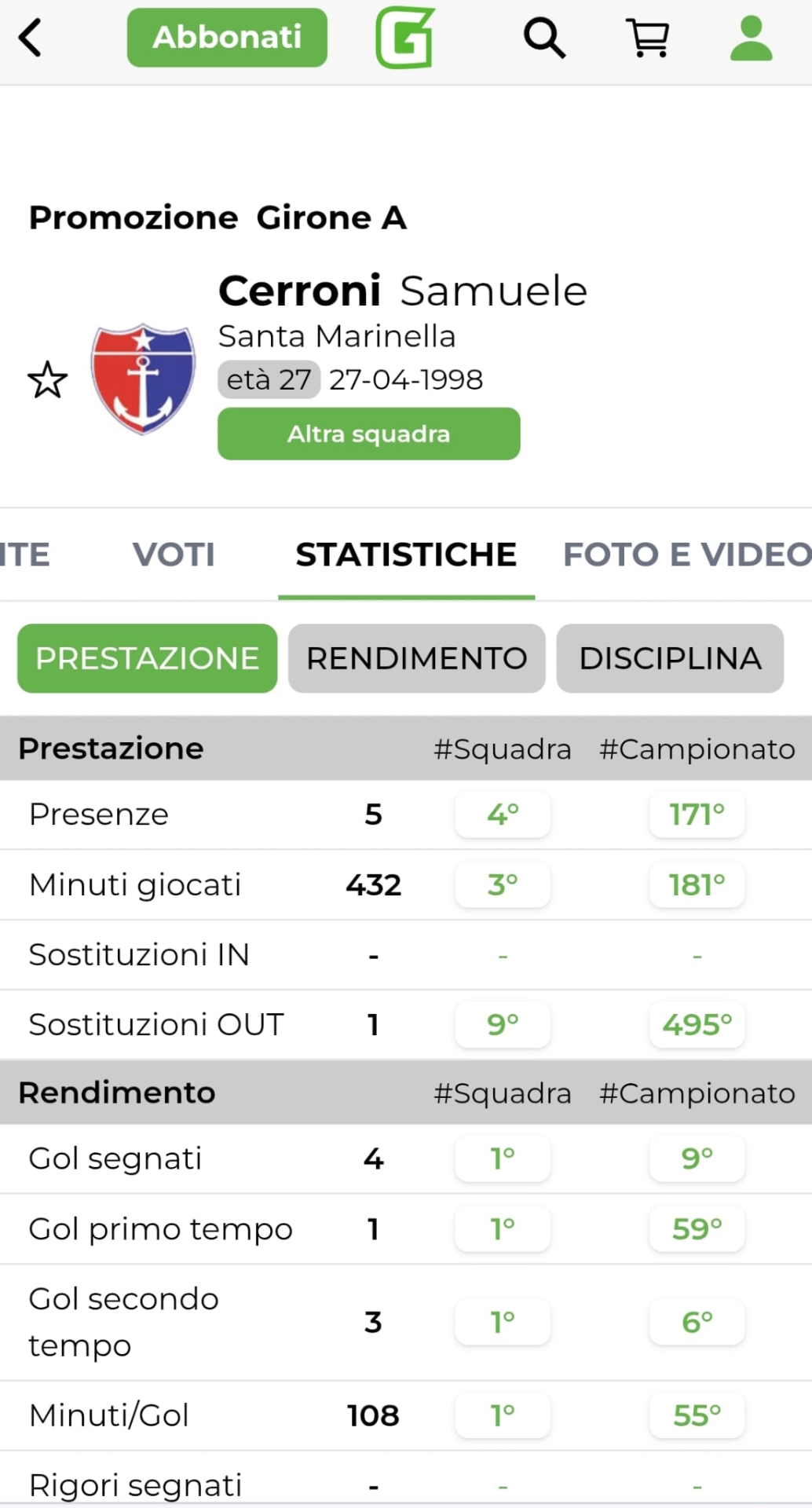Tap the Santa Marinella team crest
Screen dimensions: 812x1508
pyautogui.click(x=143, y=379)
